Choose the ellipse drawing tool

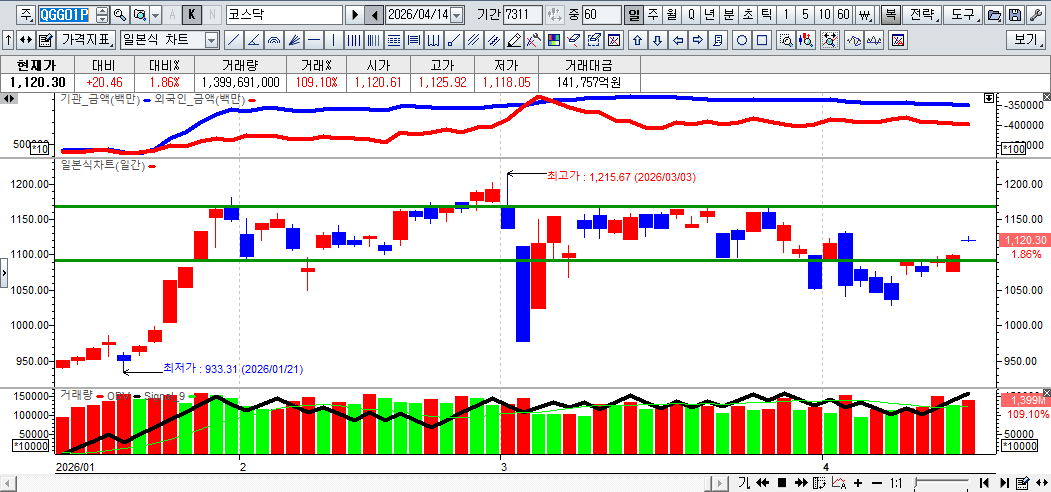[742, 40]
